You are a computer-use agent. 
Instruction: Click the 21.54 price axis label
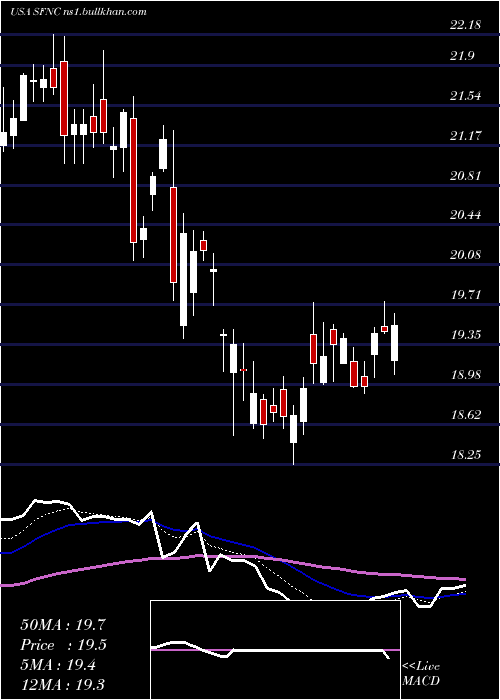coord(466,96)
